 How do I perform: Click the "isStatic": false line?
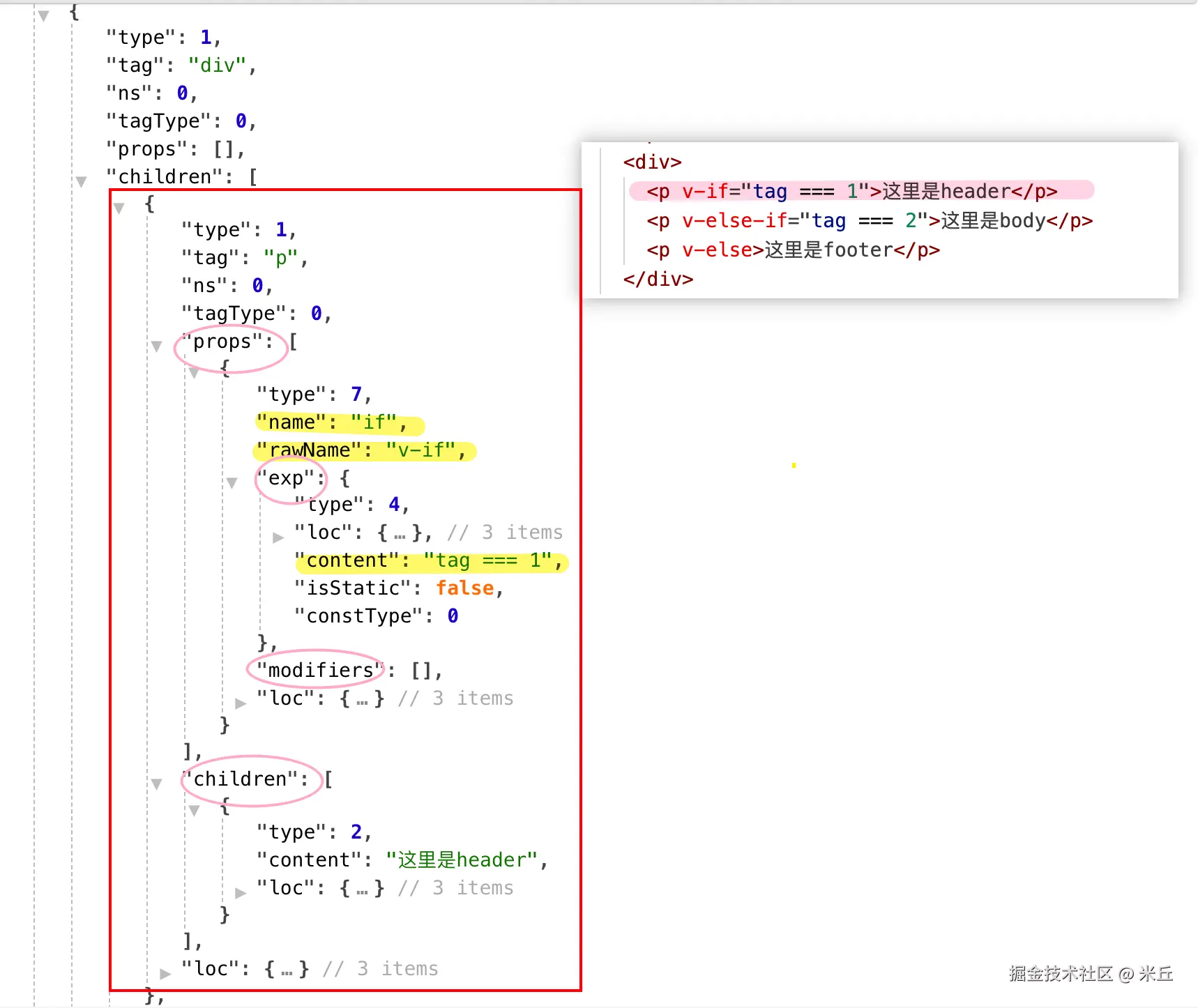[399, 588]
